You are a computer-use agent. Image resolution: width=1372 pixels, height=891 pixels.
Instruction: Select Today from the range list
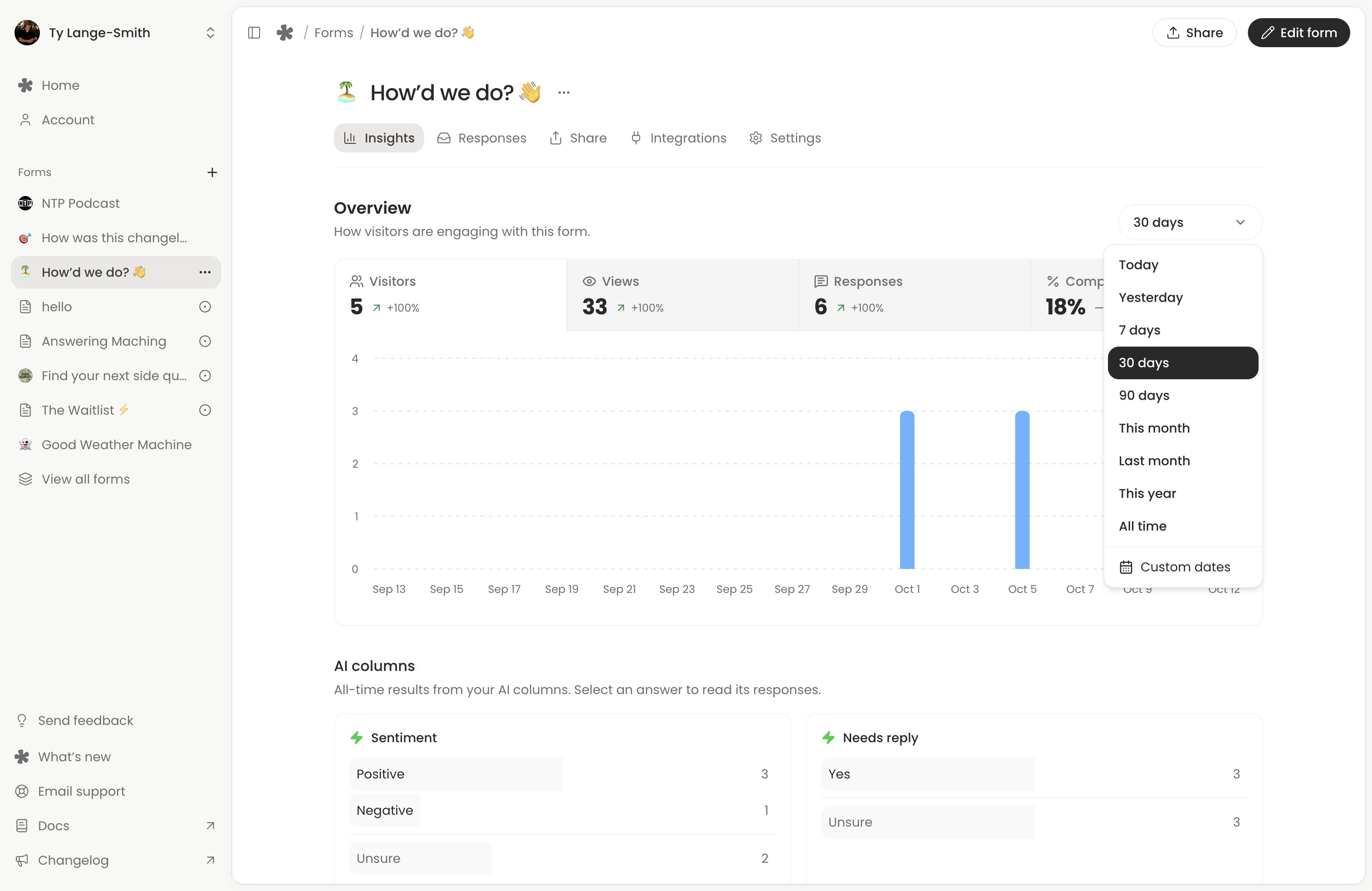(x=1183, y=264)
